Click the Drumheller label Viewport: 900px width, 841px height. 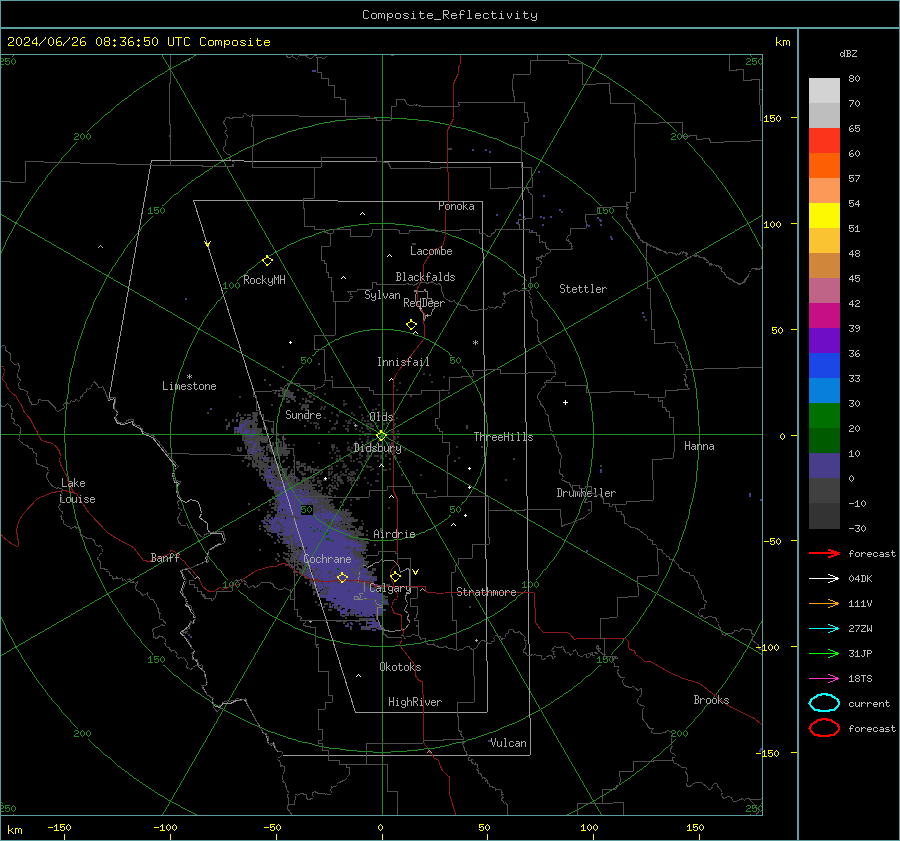click(x=586, y=493)
